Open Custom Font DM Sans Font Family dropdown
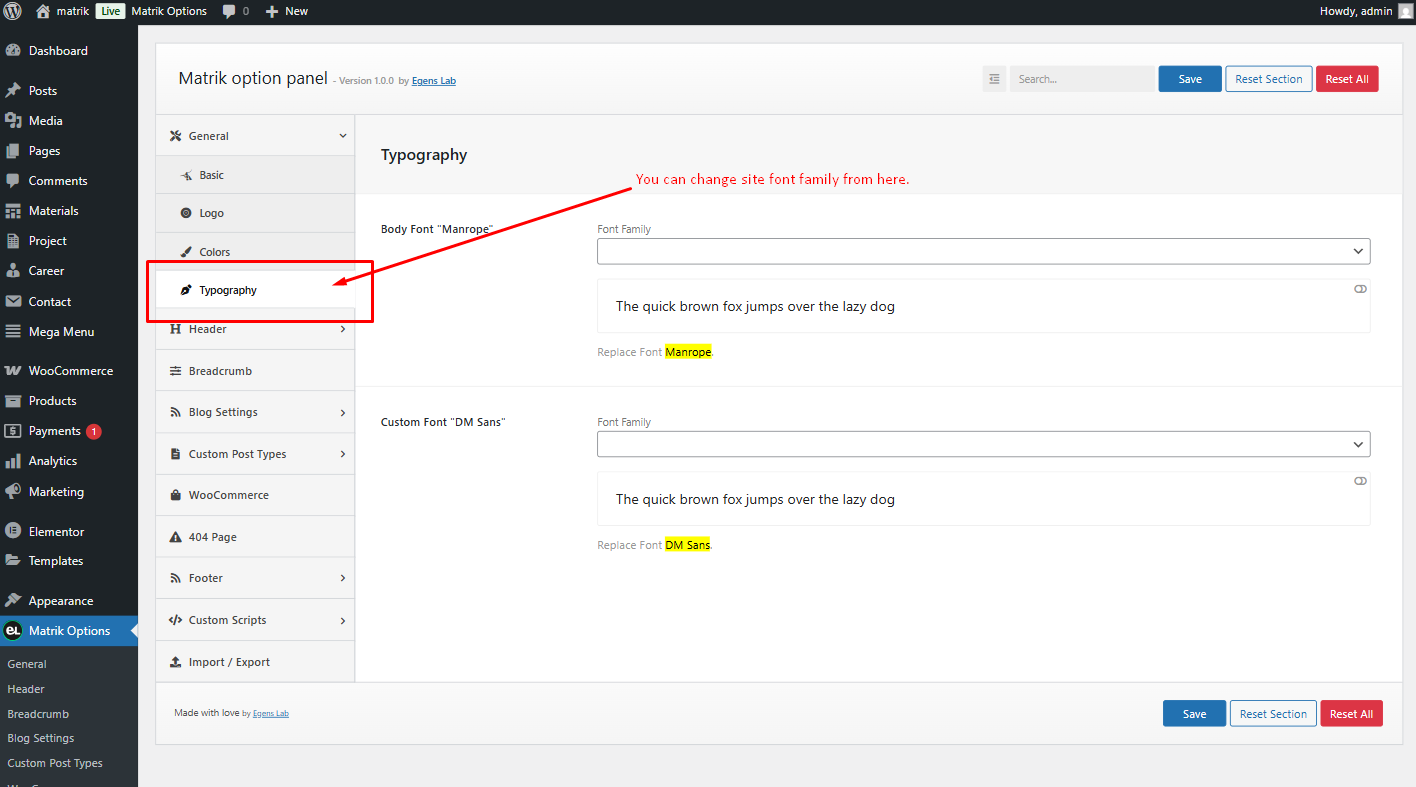 point(983,444)
